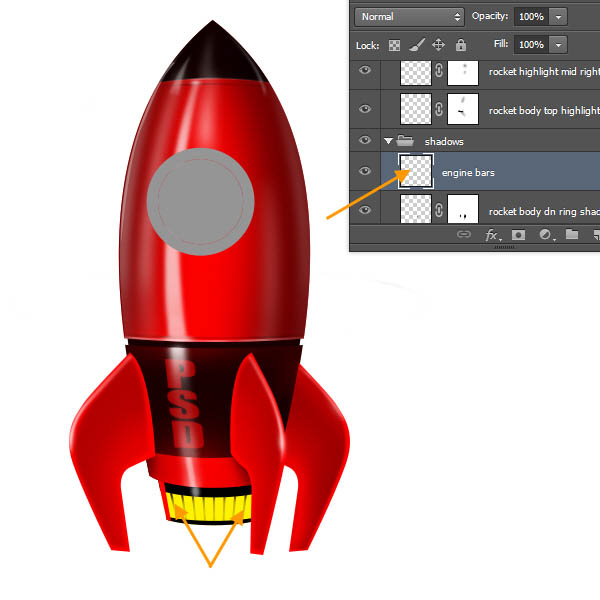Click the Opacity 100% value field
This screenshot has width=600, height=600.
[530, 17]
